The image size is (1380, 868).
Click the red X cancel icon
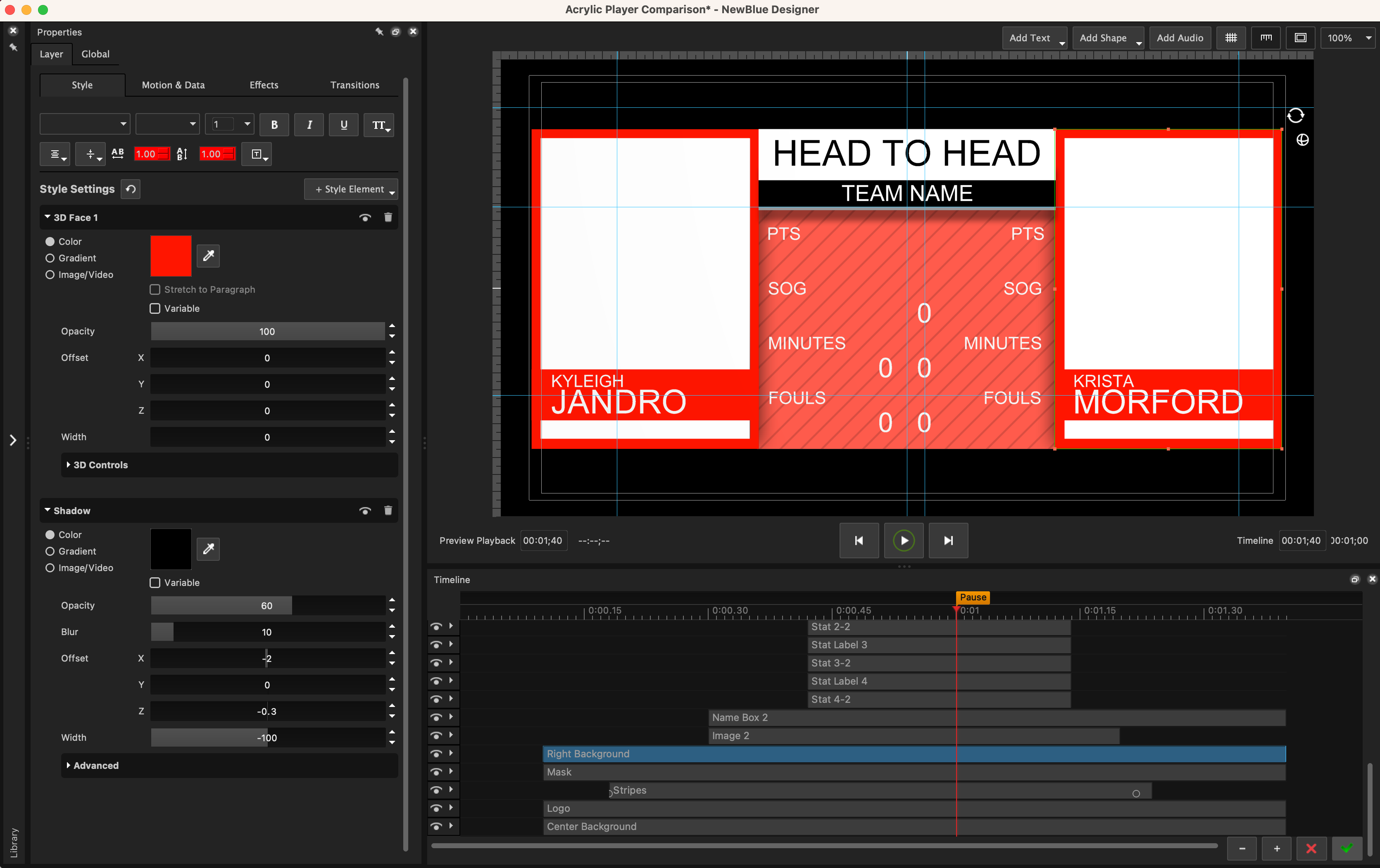coord(1311,848)
